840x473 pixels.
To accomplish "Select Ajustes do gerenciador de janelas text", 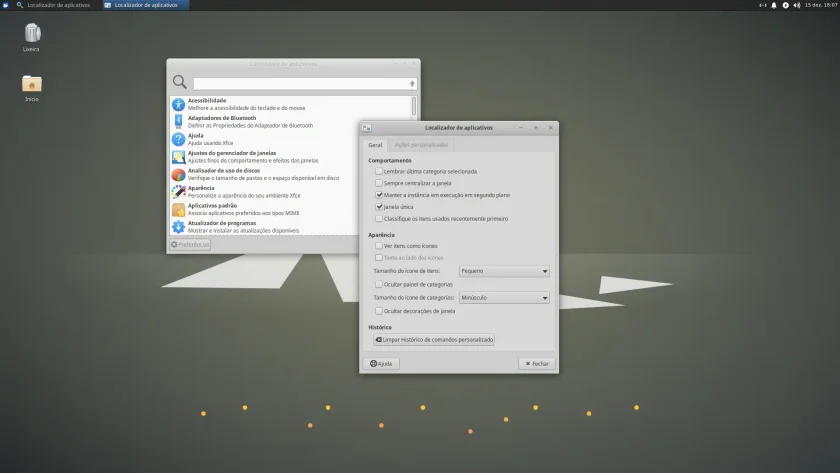I will 232,153.
